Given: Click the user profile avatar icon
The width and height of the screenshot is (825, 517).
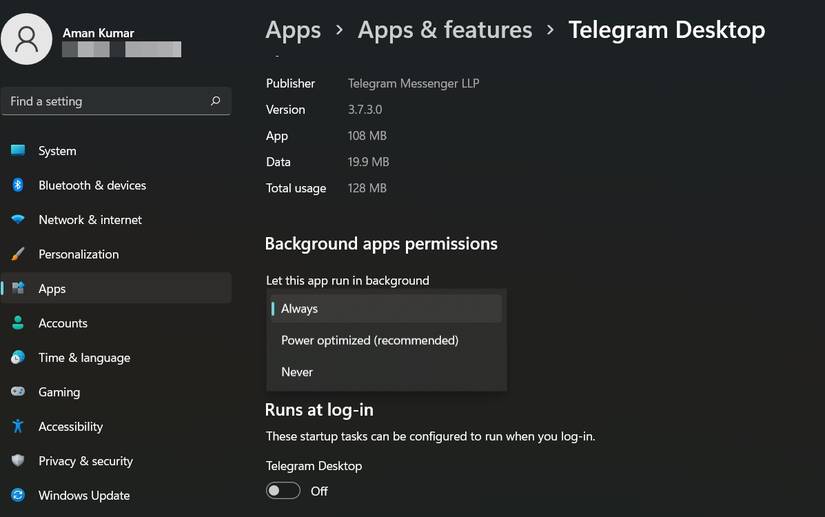Looking at the screenshot, I should 26,39.
